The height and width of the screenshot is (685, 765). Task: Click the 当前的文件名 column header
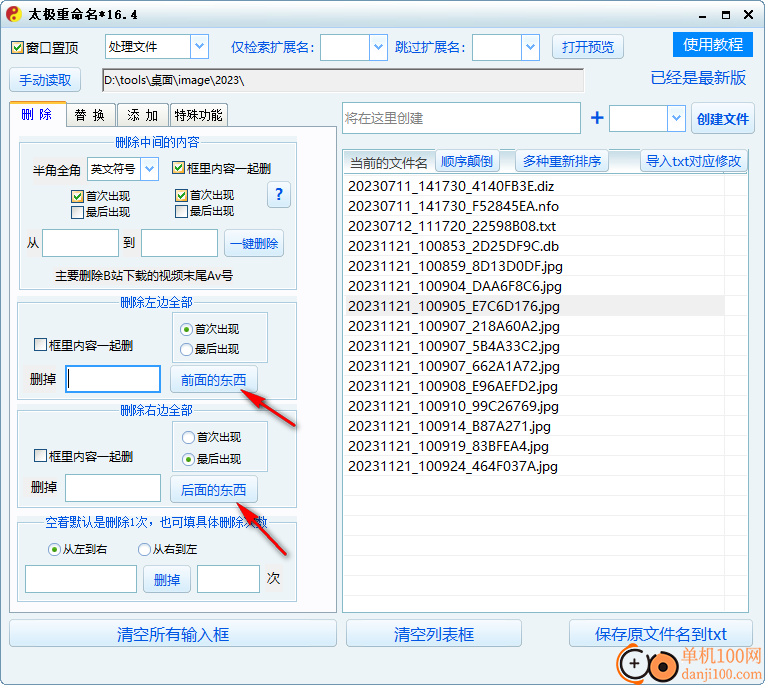[389, 162]
